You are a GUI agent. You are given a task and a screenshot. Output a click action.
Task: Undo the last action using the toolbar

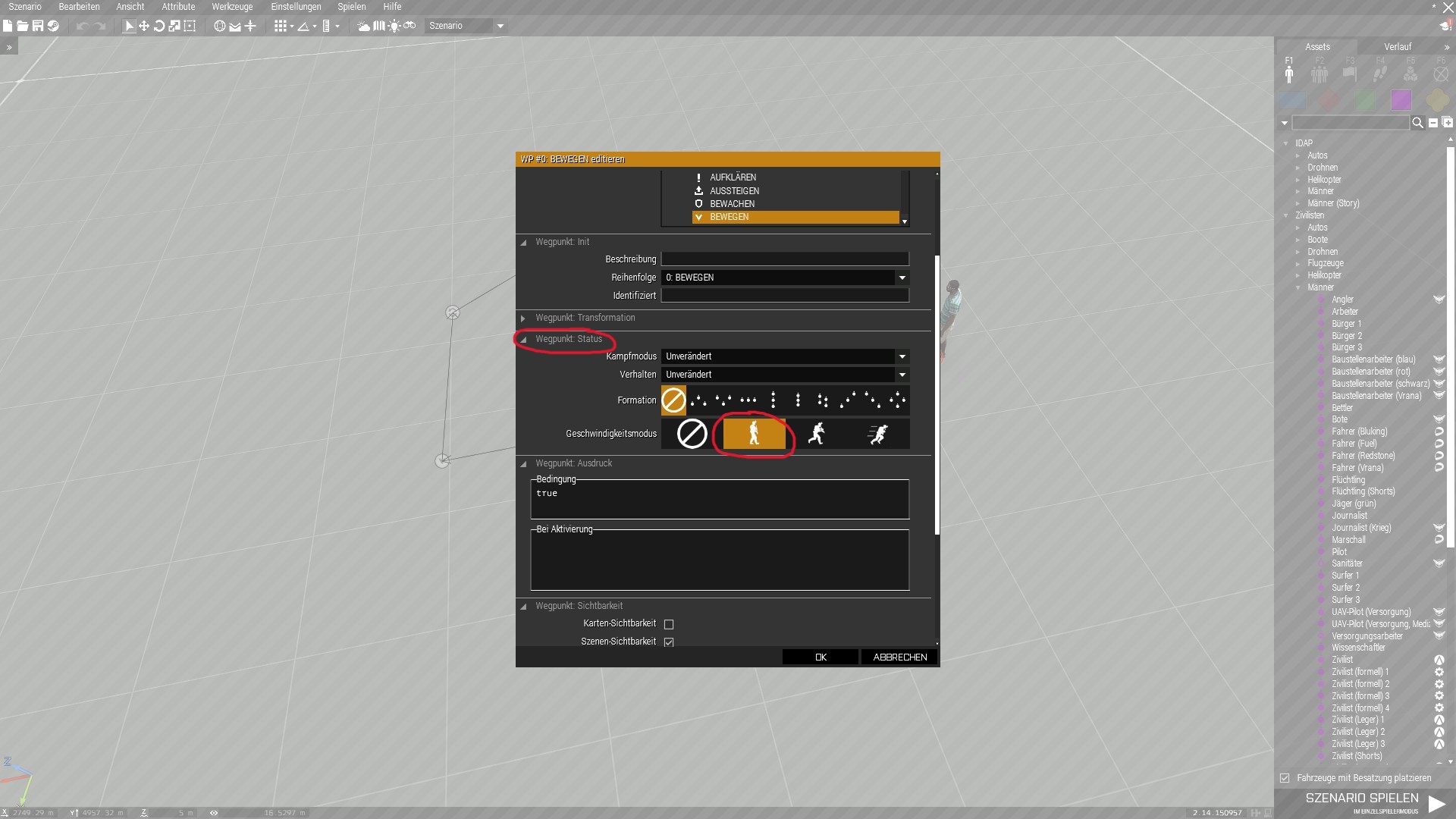[83, 26]
